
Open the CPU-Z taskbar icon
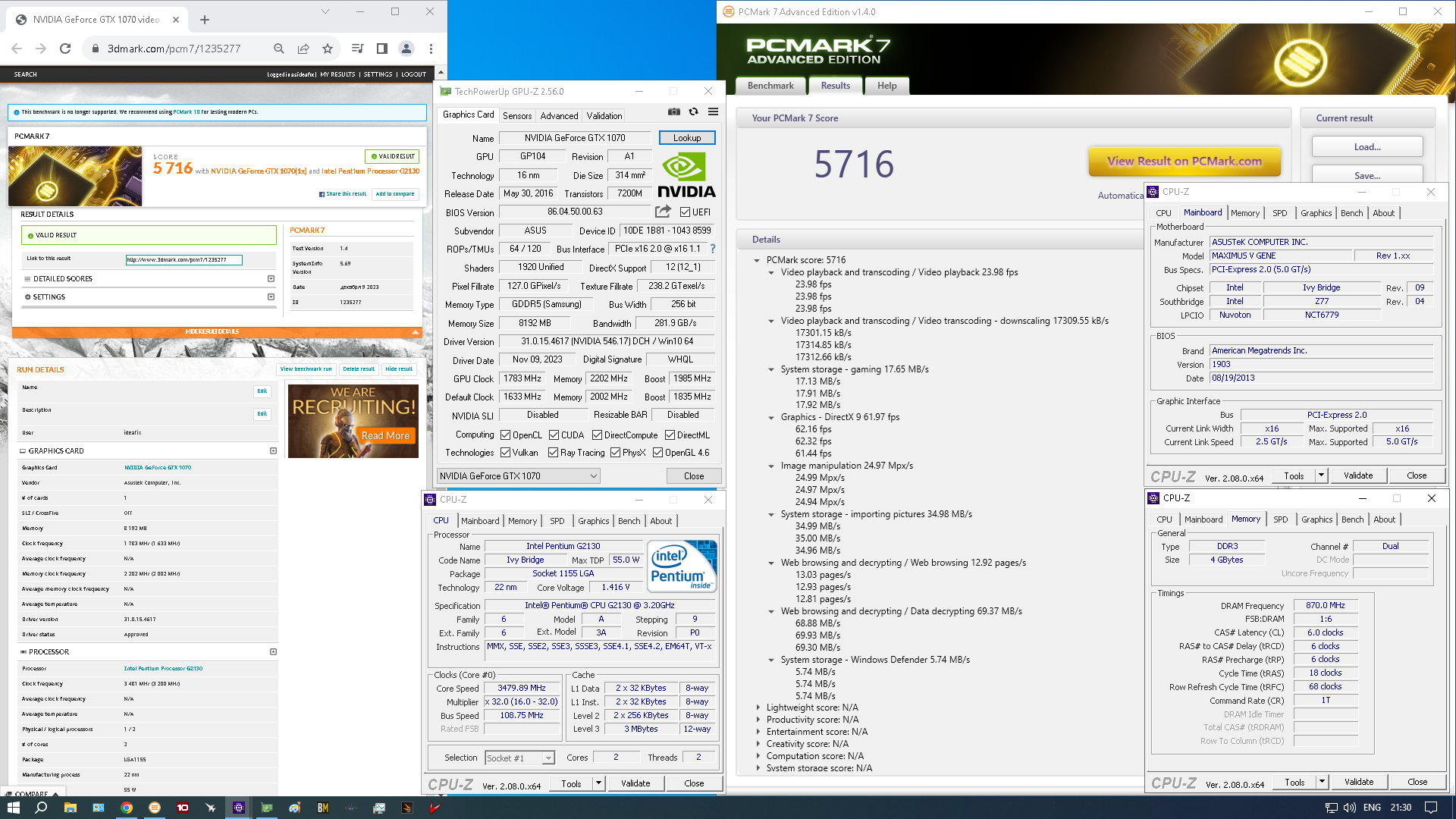pyautogui.click(x=239, y=808)
